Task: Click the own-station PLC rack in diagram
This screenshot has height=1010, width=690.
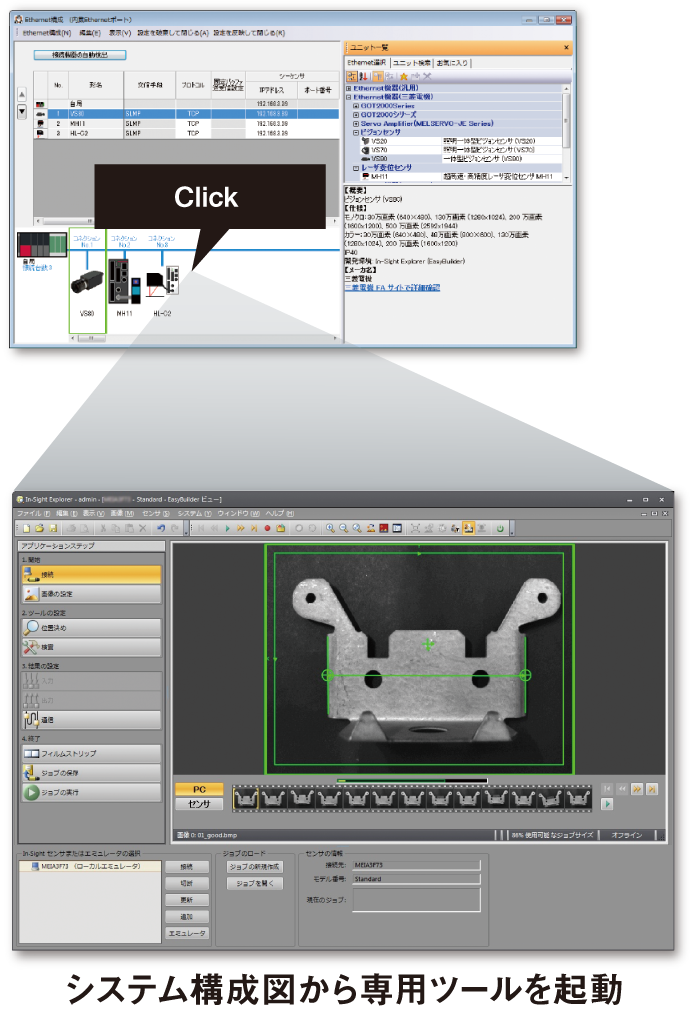Action: (41, 243)
